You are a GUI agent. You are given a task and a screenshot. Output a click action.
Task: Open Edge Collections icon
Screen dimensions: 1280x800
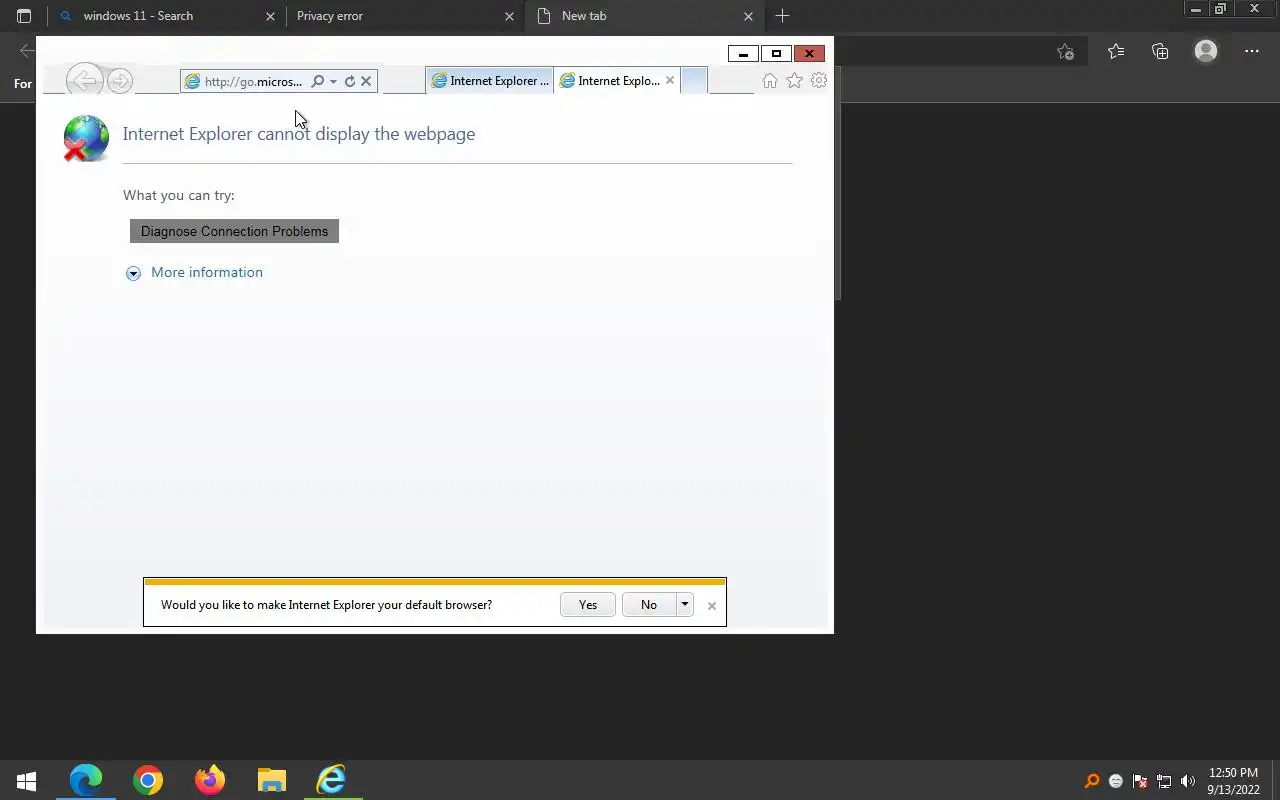(1160, 52)
